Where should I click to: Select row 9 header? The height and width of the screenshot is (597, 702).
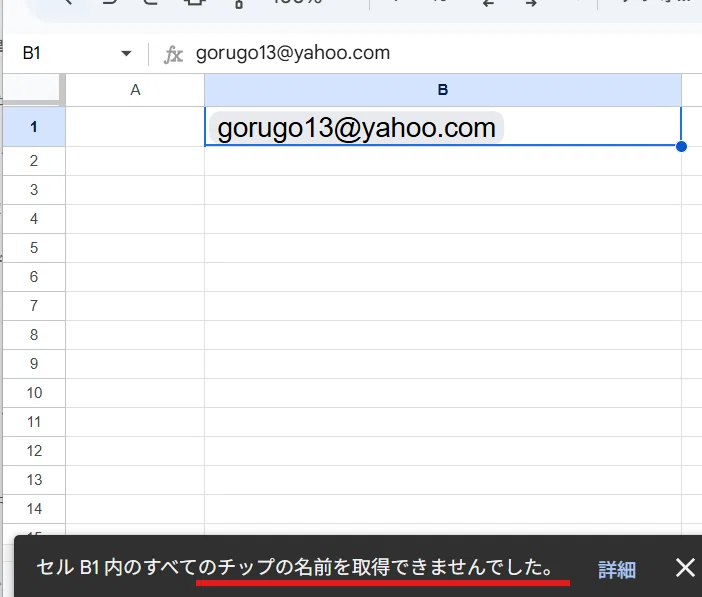(34, 364)
